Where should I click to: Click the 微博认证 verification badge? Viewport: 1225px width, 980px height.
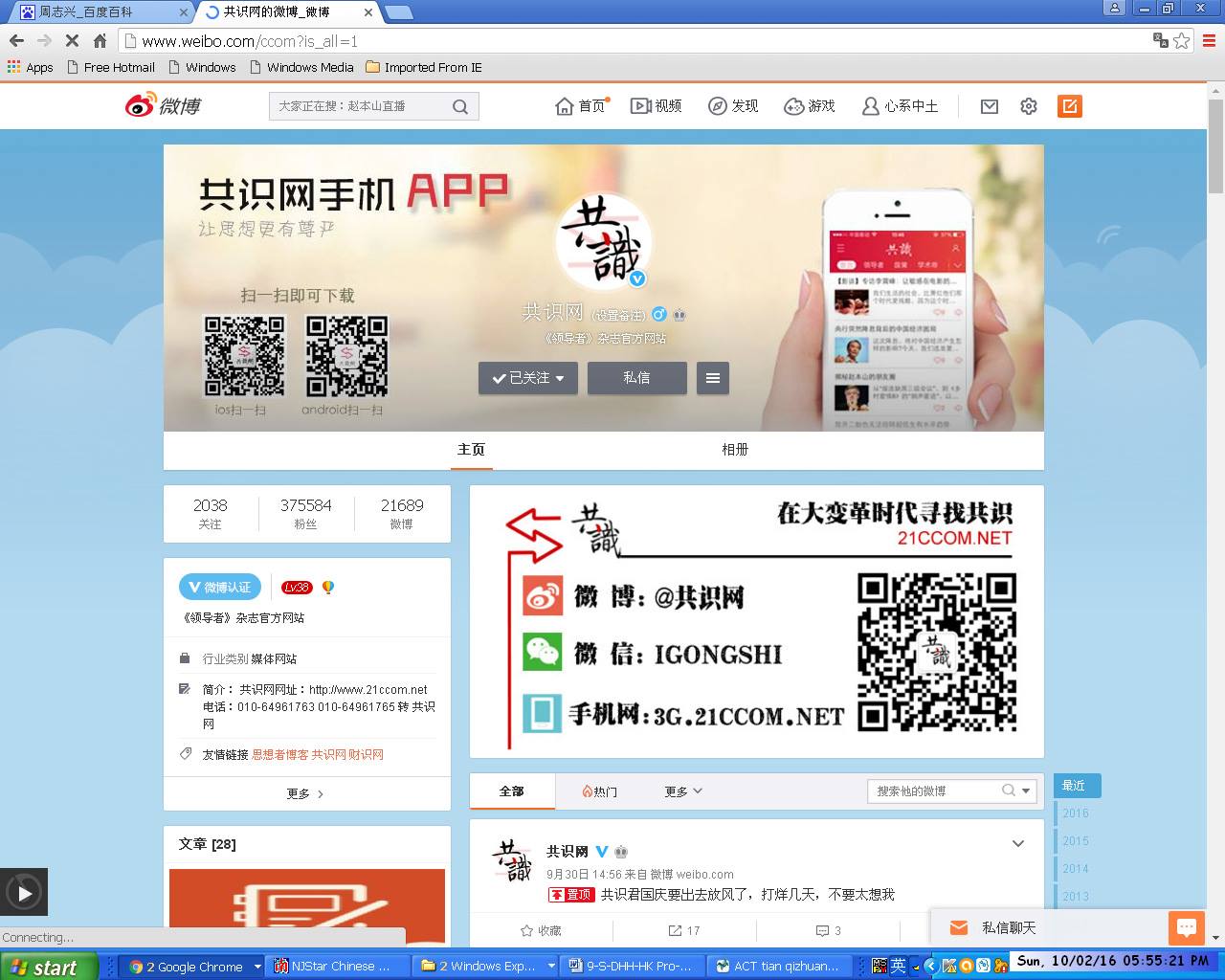[220, 587]
